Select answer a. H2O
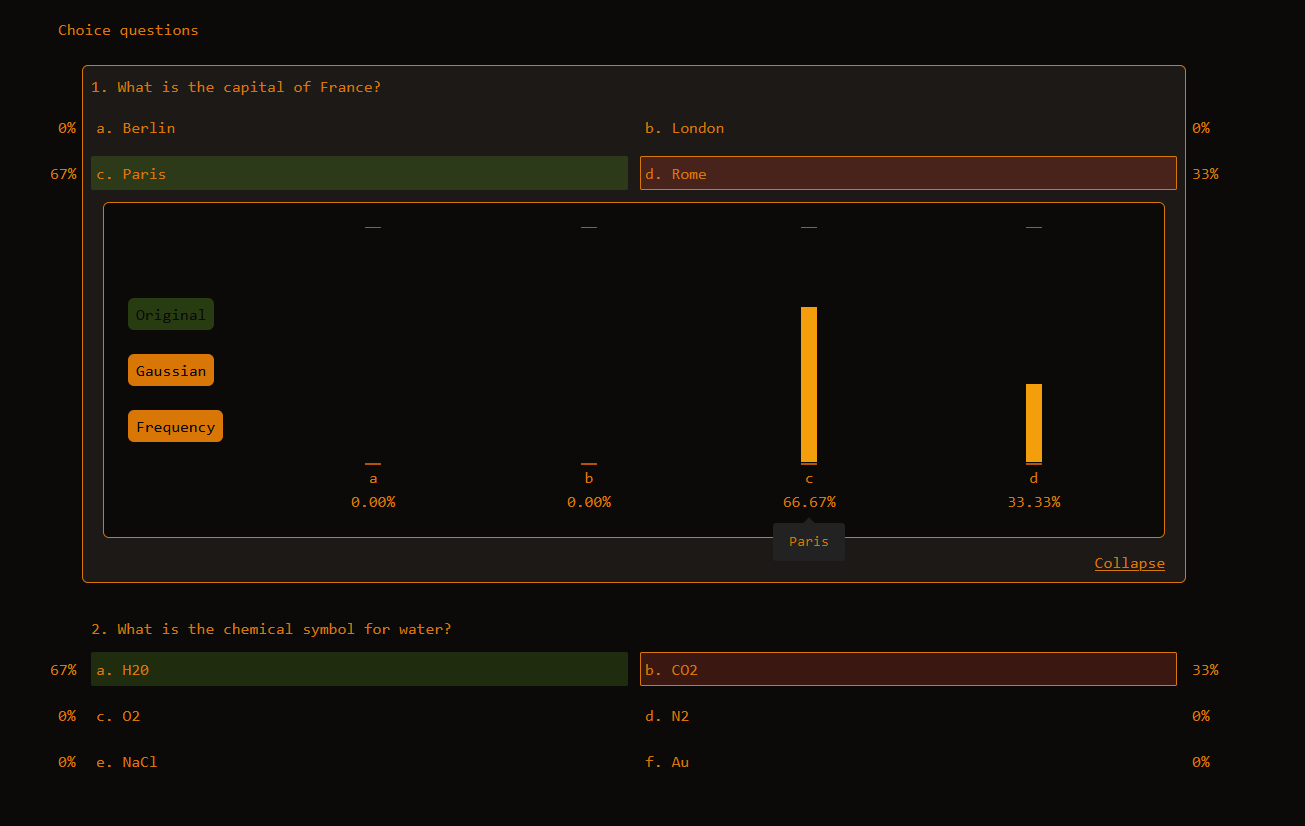This screenshot has width=1305, height=826. point(359,669)
